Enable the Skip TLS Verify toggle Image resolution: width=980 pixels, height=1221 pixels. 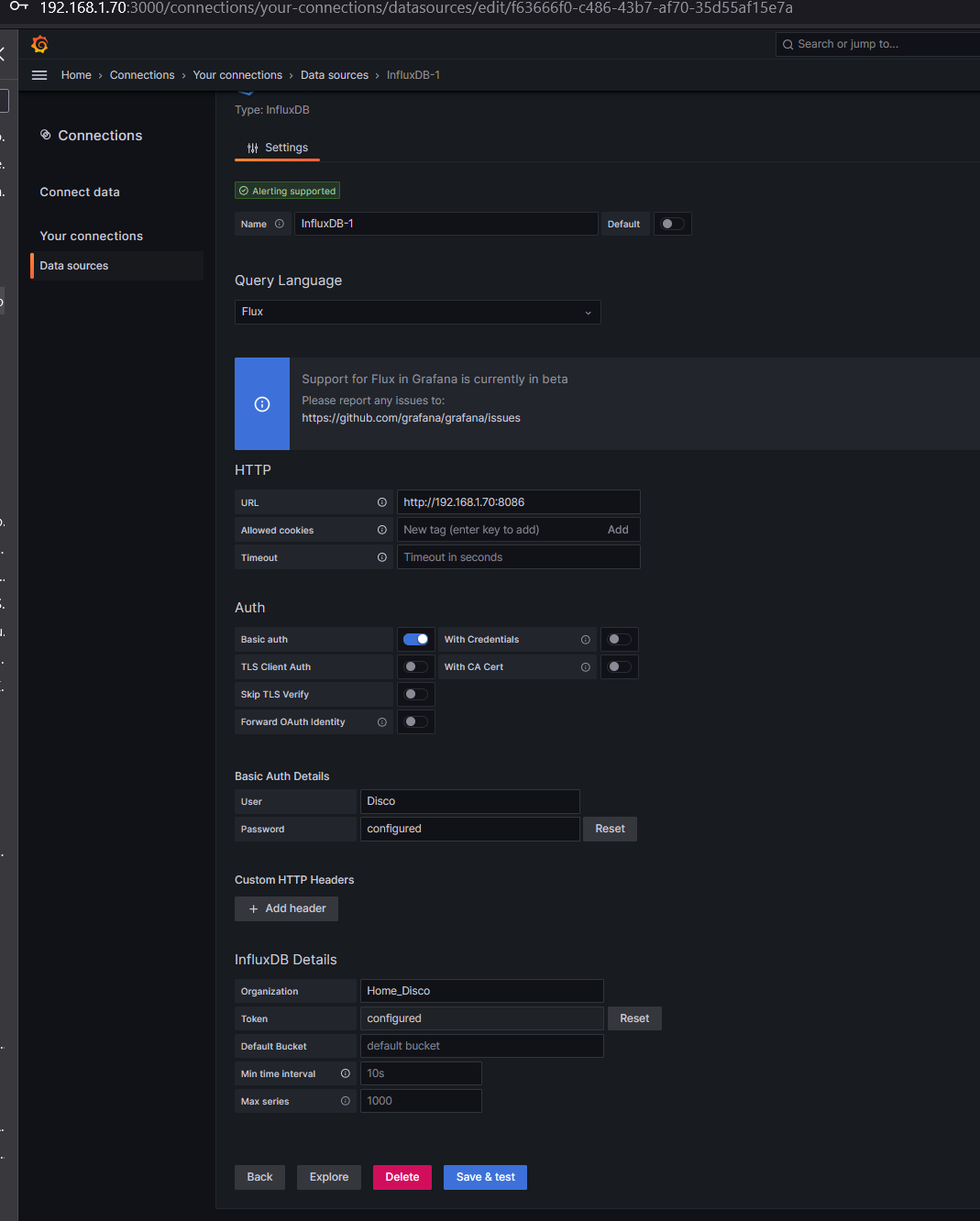point(416,695)
